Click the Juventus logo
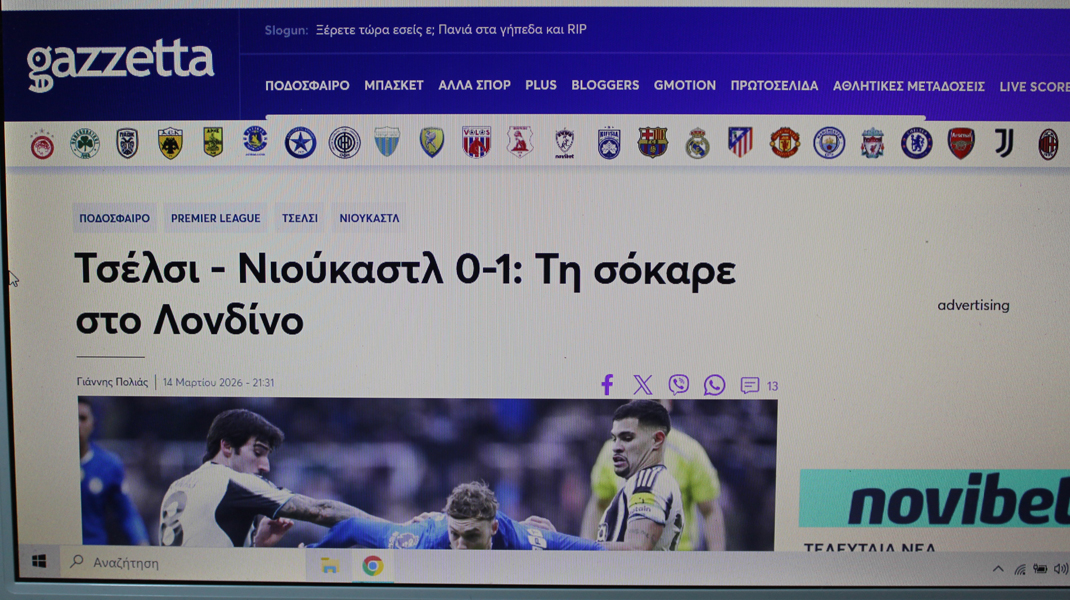 [1004, 144]
